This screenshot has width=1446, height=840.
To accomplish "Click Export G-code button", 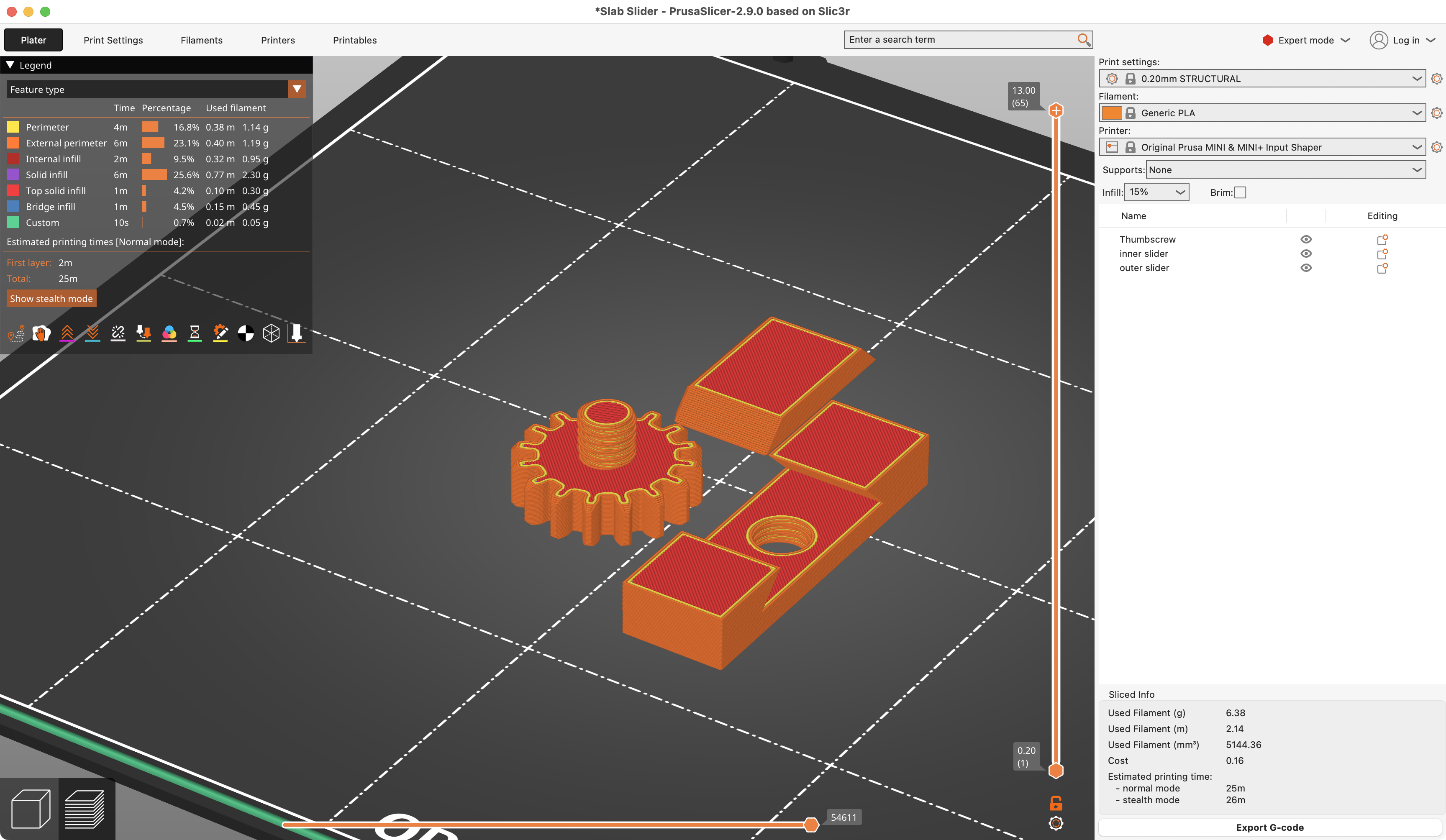I will click(x=1269, y=827).
